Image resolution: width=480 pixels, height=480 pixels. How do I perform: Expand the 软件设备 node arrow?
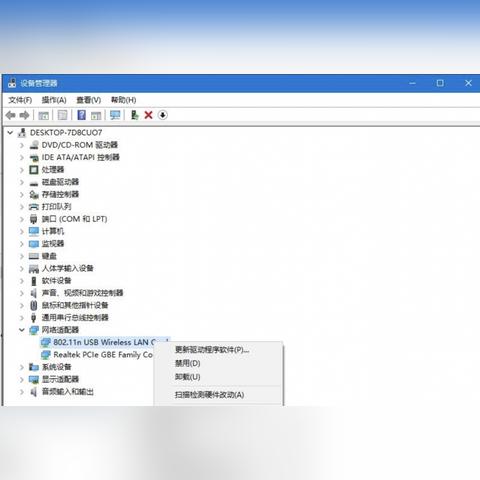[x=22, y=281]
